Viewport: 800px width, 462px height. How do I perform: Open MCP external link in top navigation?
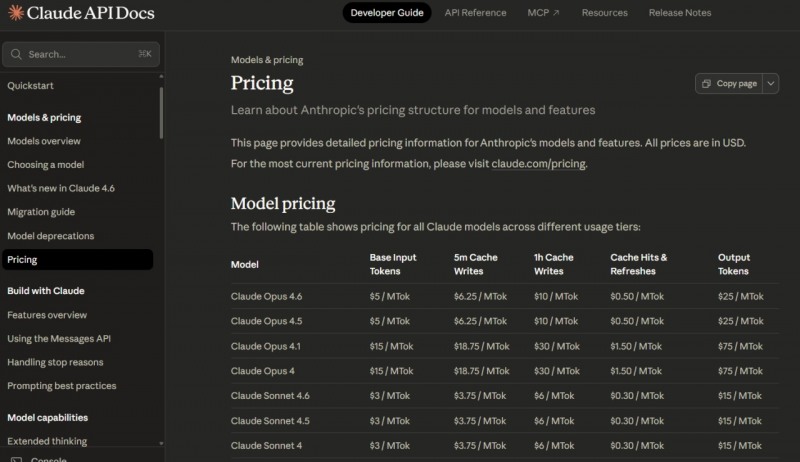click(544, 13)
